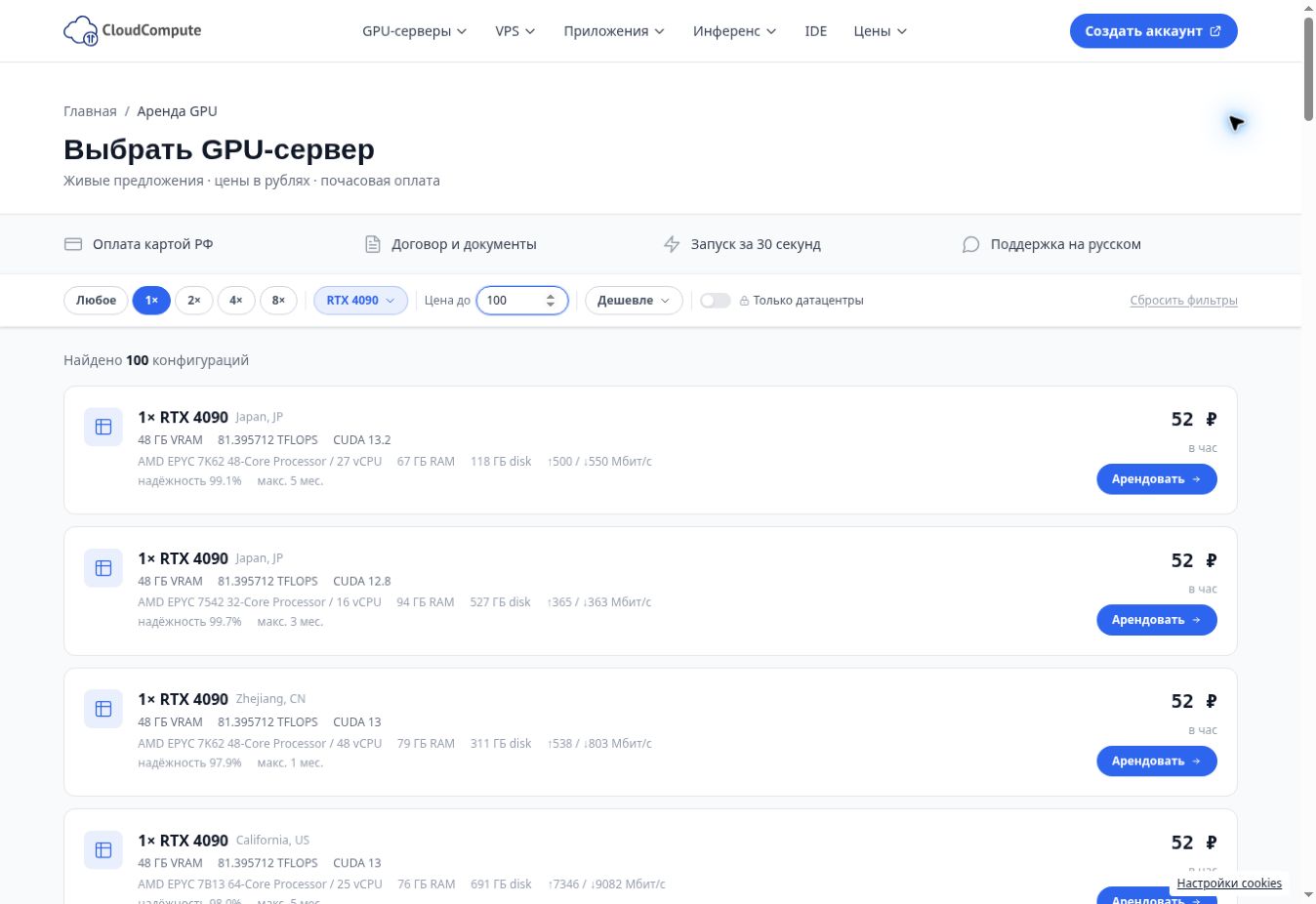
Task: Rent the Zhejiang, CN RTX 4090 server
Action: click(x=1157, y=761)
